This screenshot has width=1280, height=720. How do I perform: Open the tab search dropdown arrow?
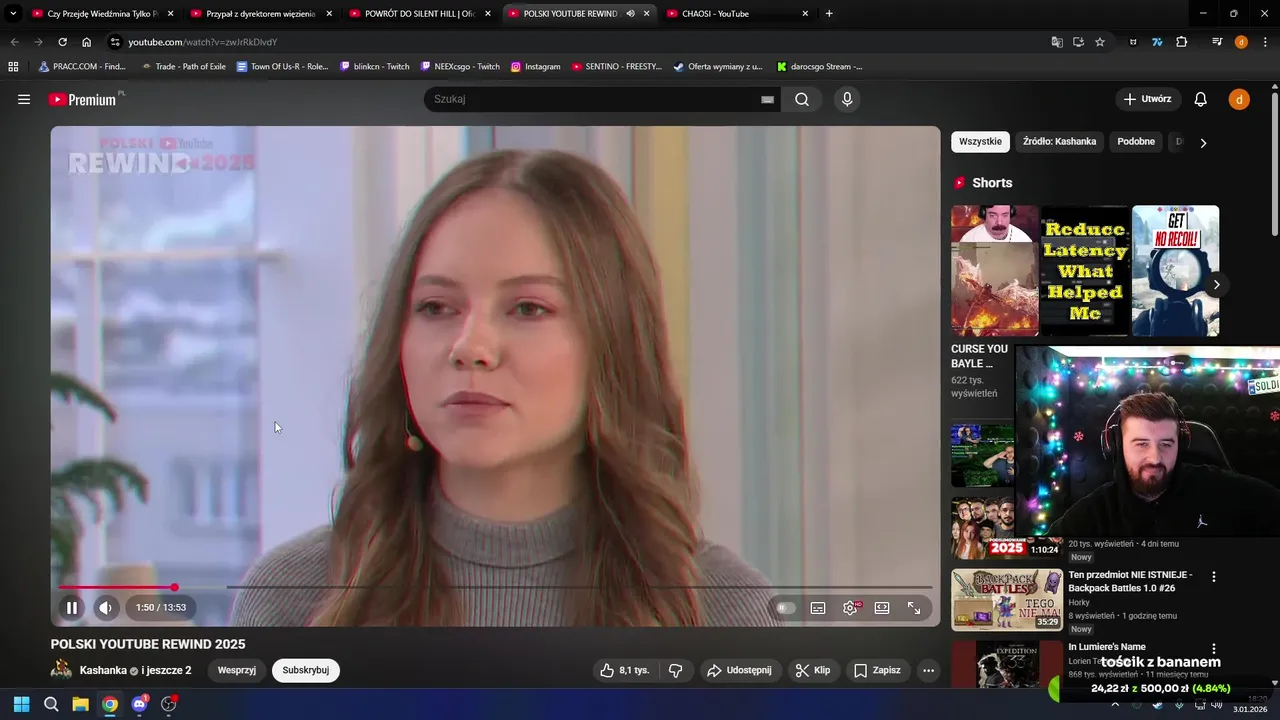(13, 14)
